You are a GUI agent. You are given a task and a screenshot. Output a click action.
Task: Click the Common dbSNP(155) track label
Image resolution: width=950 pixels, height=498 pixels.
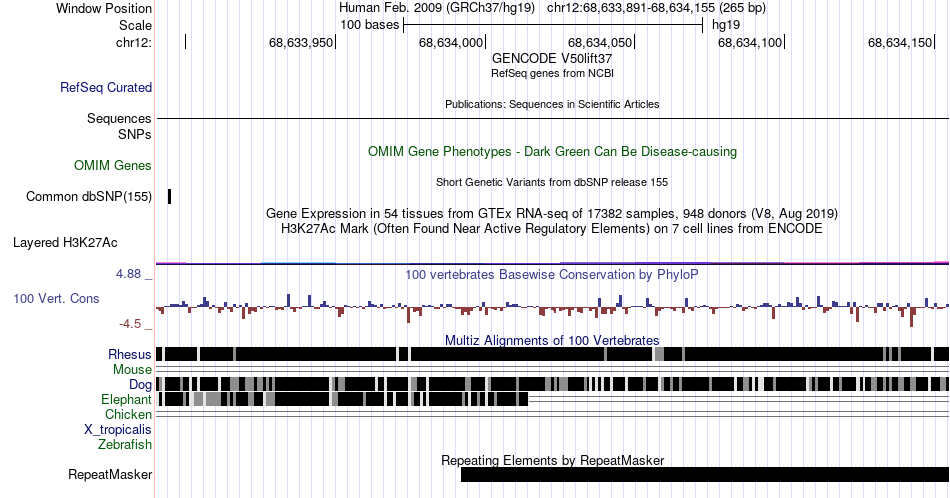coord(89,196)
